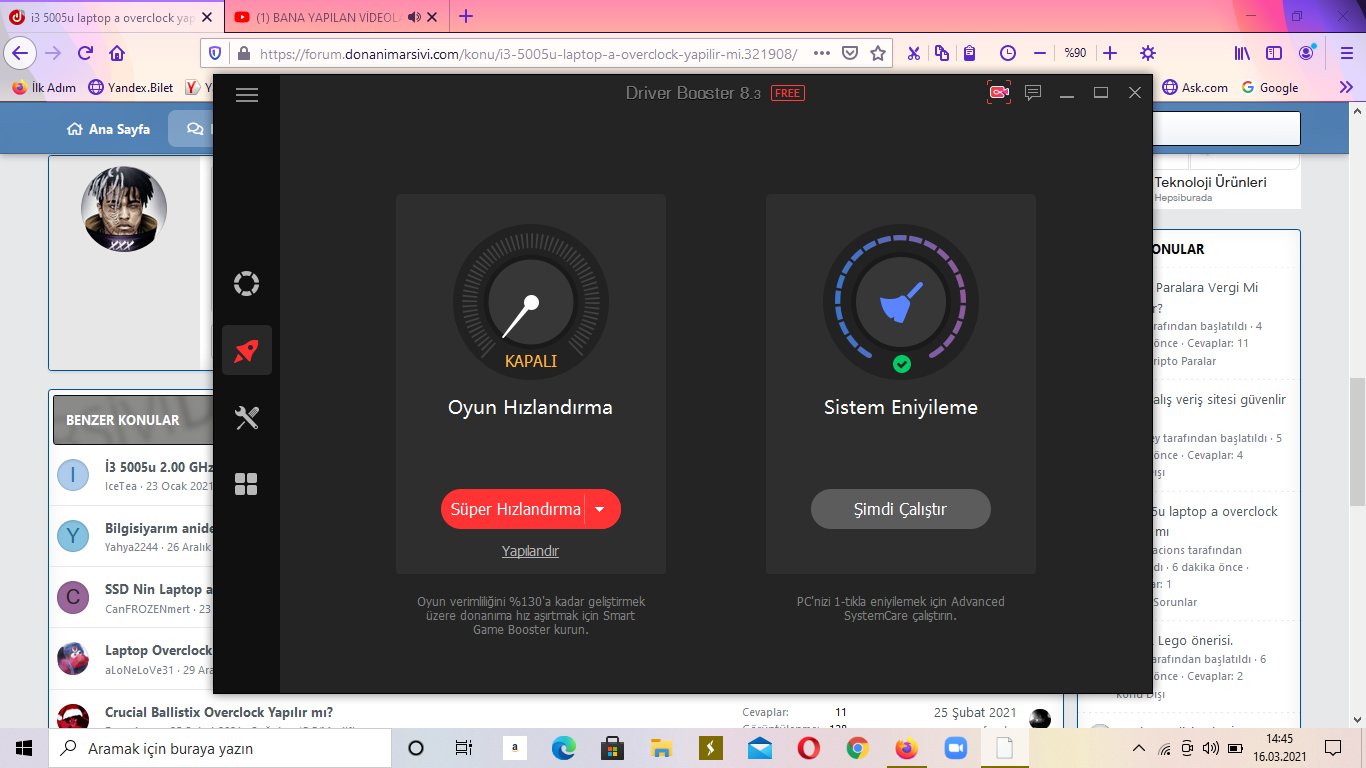Click the red camera icon in Driver Booster title bar
Screen dimensions: 1366x768
(x=999, y=93)
